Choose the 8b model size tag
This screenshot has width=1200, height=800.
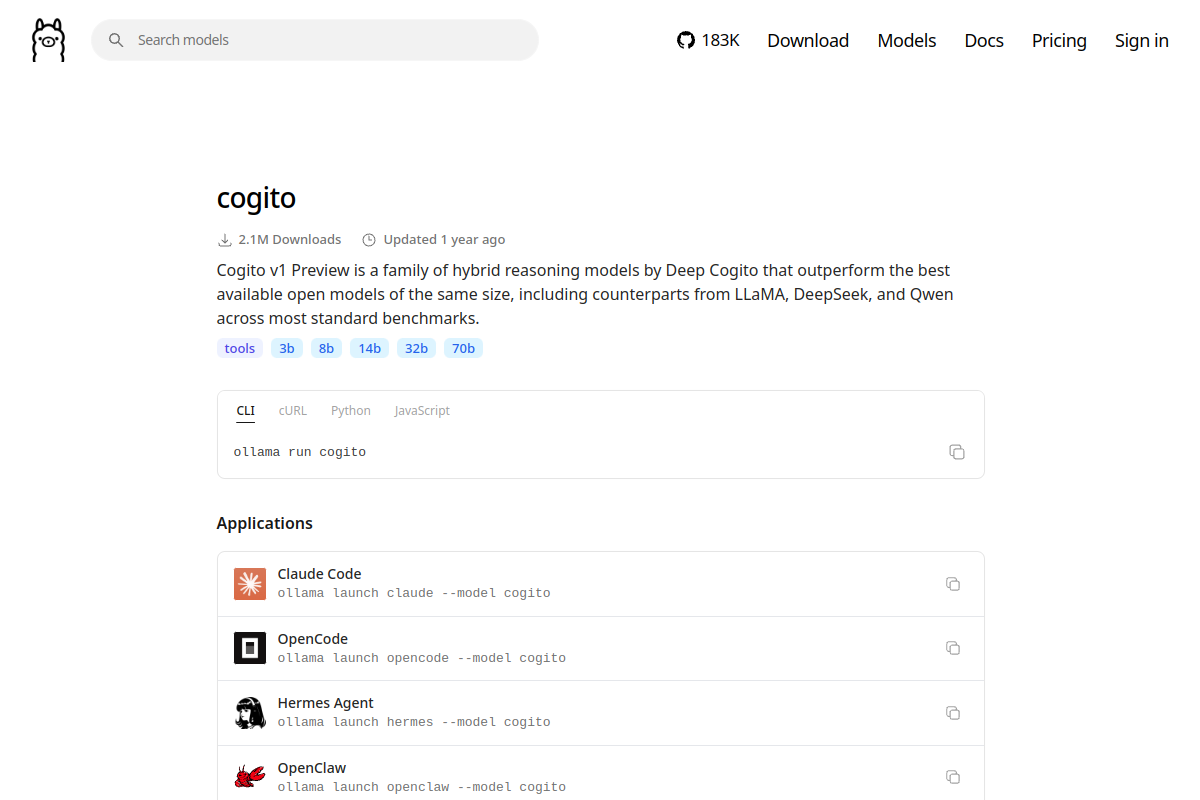coord(326,348)
